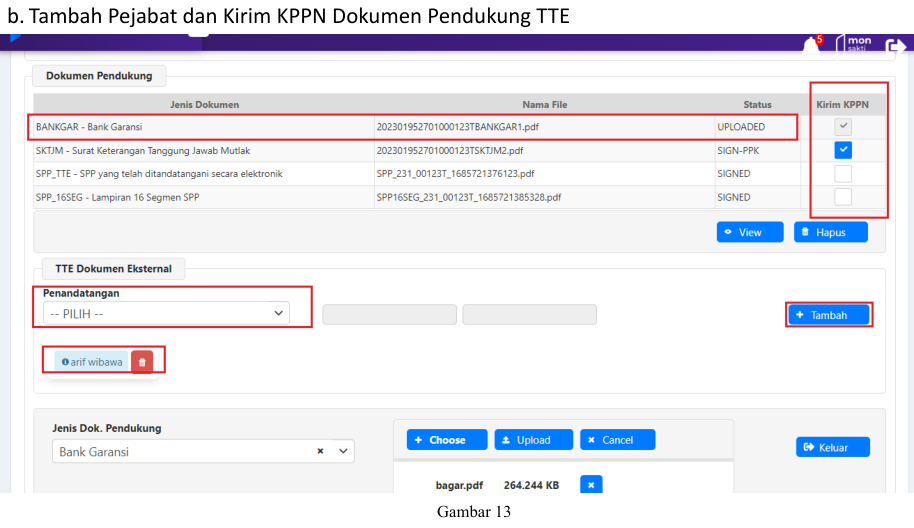Enable Kirim KPPN for SPP_TTE document

(x=843, y=174)
